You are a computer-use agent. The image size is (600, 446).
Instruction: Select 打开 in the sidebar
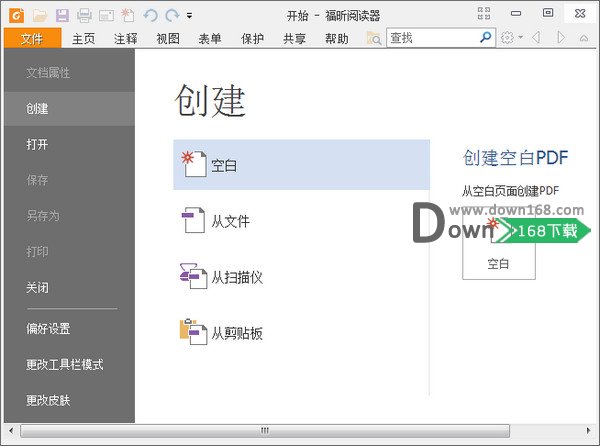(69, 145)
